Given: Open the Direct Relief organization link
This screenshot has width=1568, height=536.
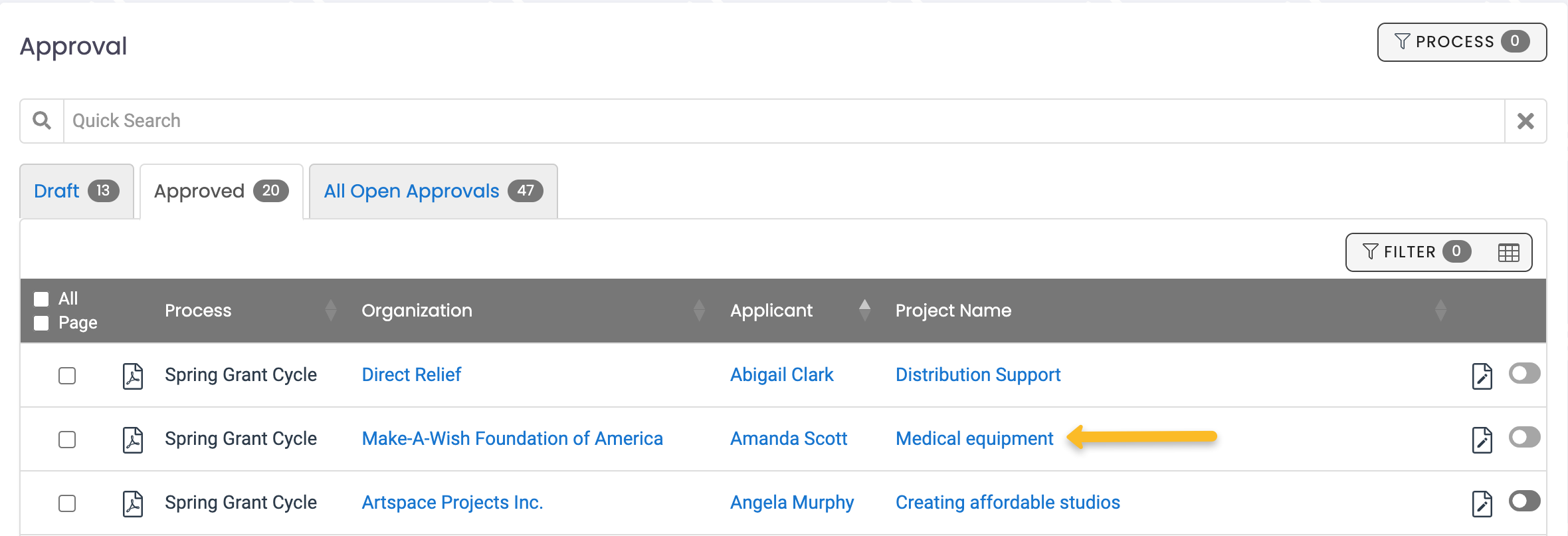Looking at the screenshot, I should (x=411, y=375).
